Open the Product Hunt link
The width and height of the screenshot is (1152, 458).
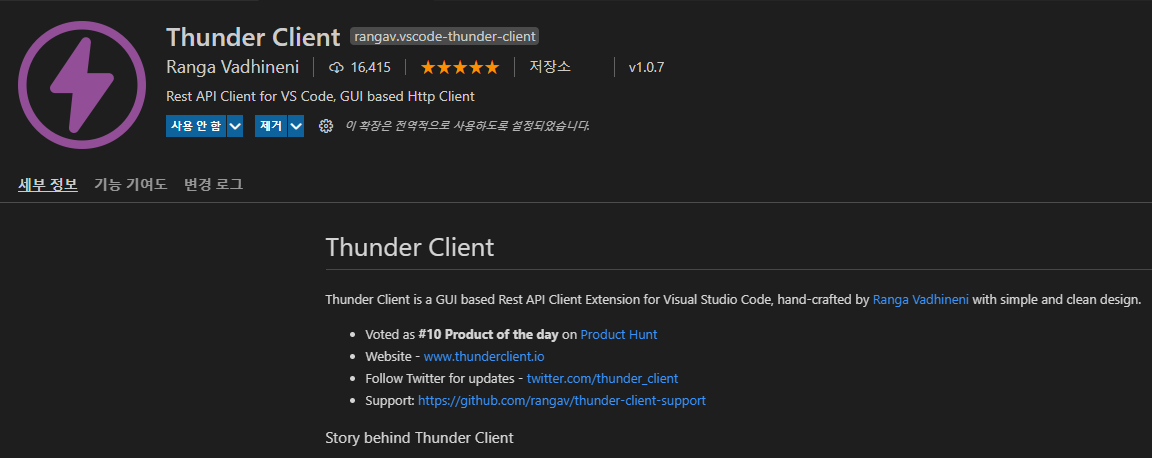point(619,334)
